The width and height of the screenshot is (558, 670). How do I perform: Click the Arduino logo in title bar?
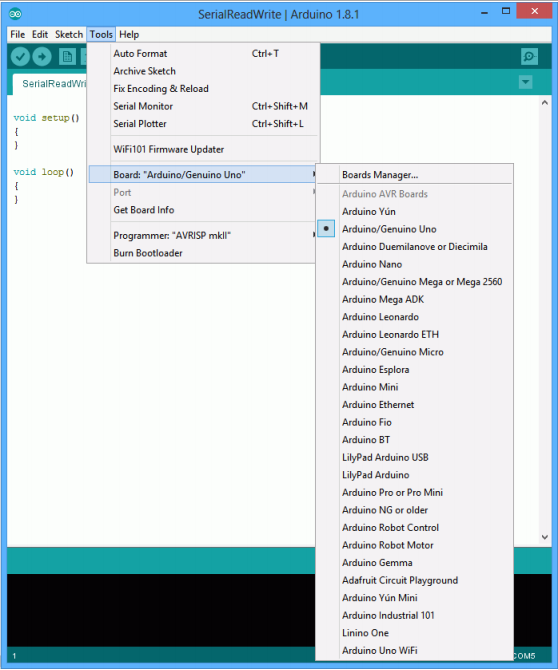point(15,14)
